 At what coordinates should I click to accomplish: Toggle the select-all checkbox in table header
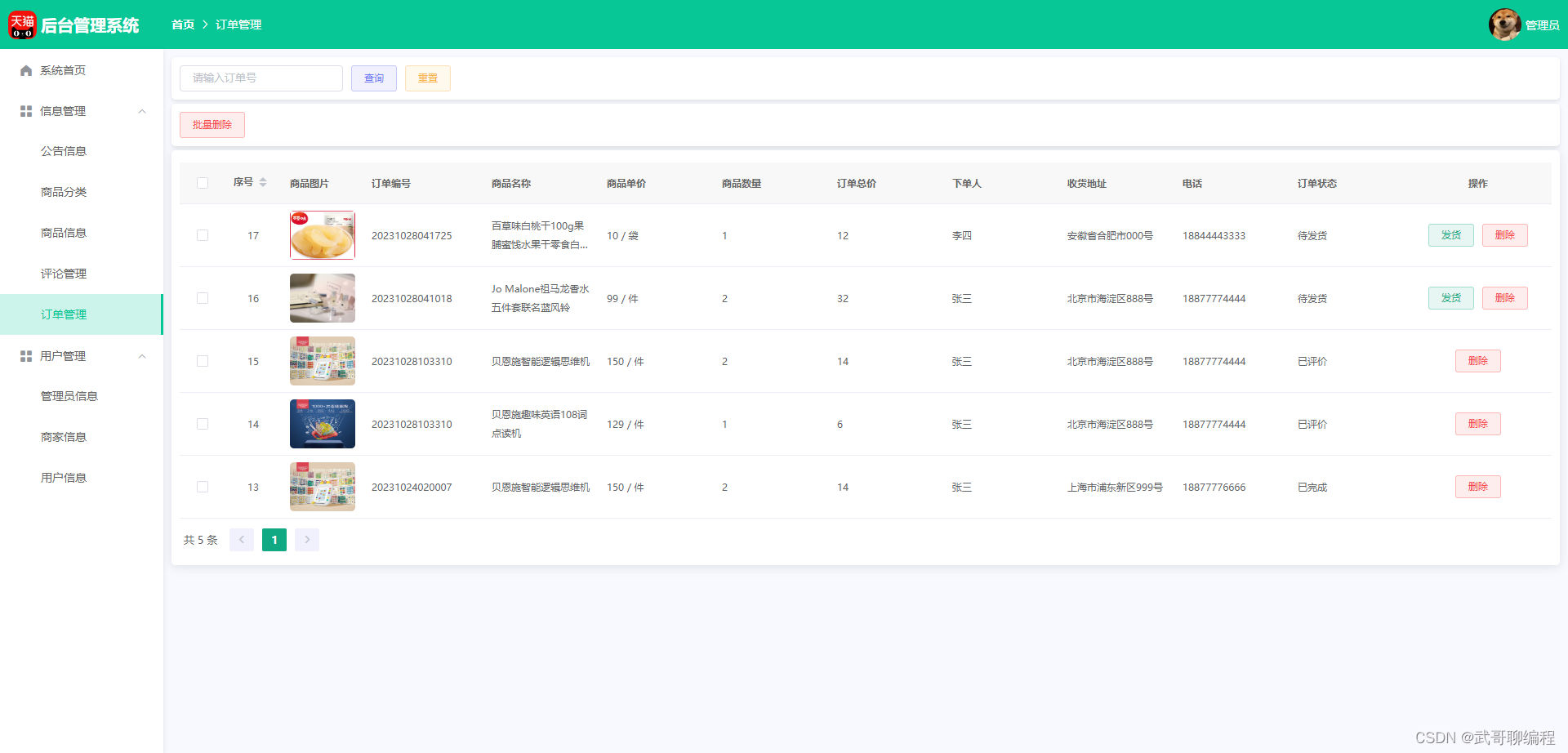tap(203, 183)
